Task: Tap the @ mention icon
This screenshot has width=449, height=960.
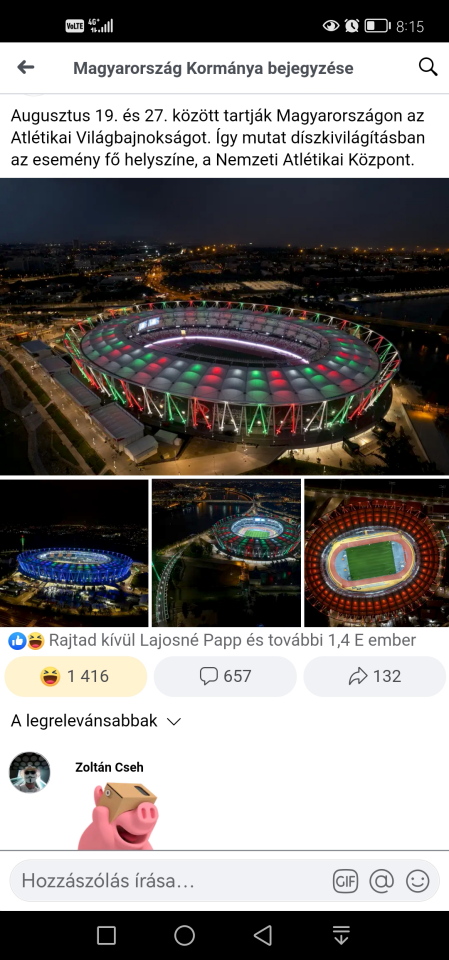Action: coord(381,882)
